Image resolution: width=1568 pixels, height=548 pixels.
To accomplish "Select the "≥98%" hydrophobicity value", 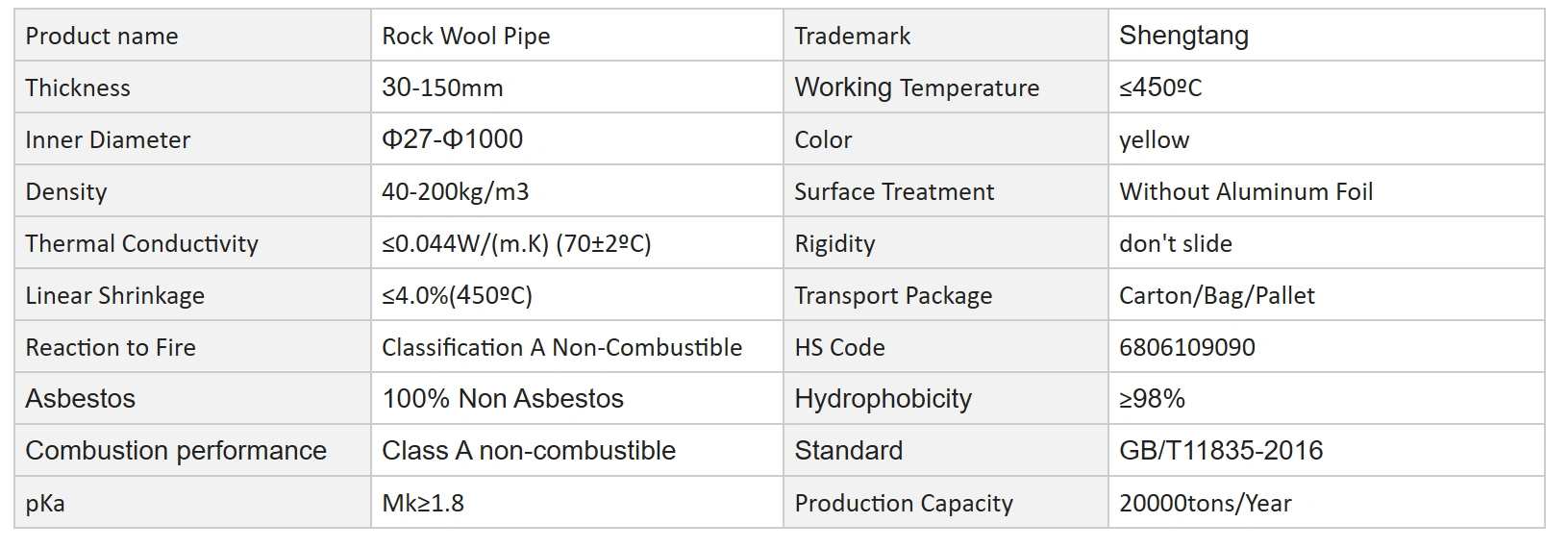I will pyautogui.click(x=1152, y=399).
